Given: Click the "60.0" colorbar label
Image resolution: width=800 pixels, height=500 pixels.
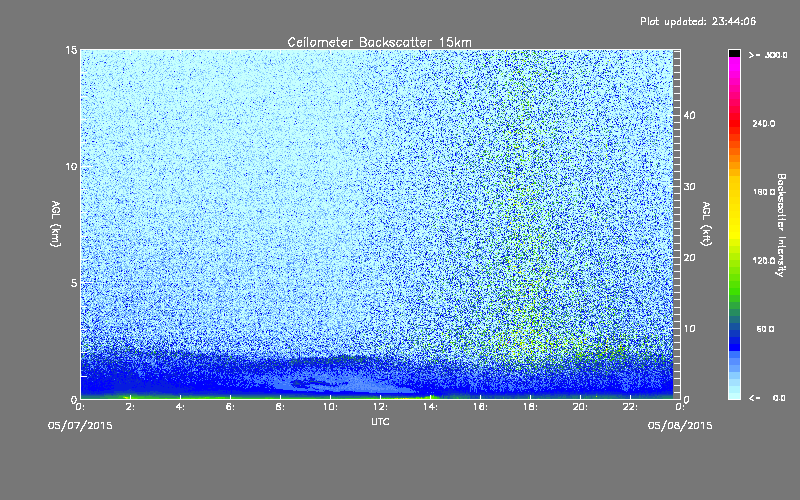Looking at the screenshot, I should (x=765, y=329).
